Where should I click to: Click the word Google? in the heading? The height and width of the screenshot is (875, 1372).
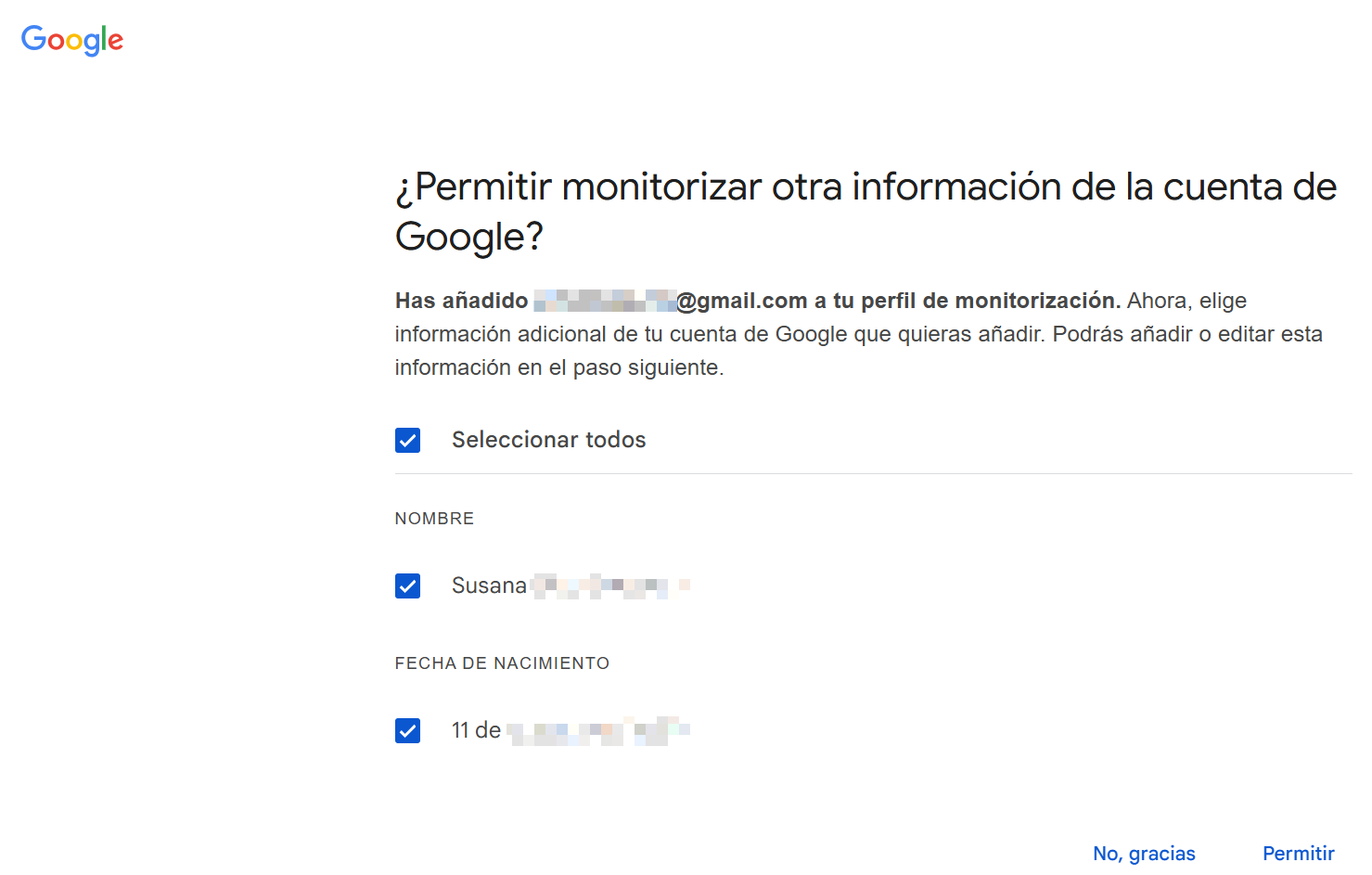pyautogui.click(x=468, y=238)
